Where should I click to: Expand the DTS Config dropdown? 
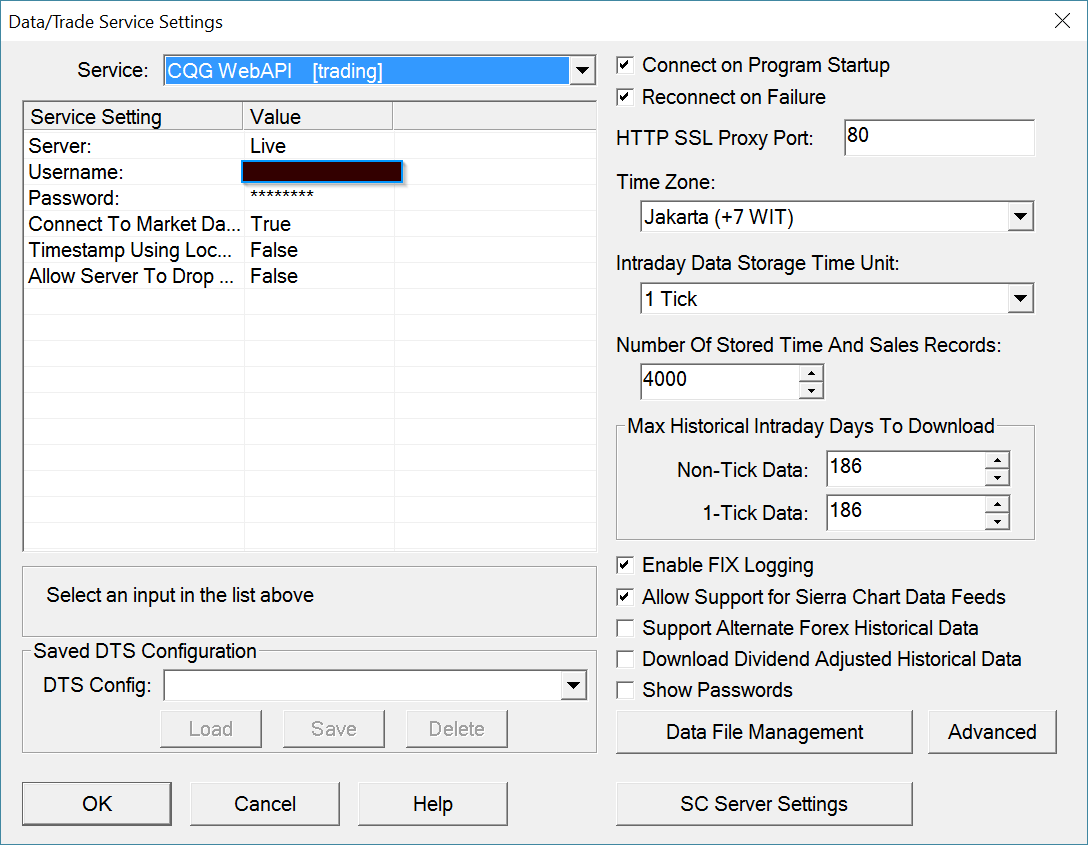pos(573,686)
